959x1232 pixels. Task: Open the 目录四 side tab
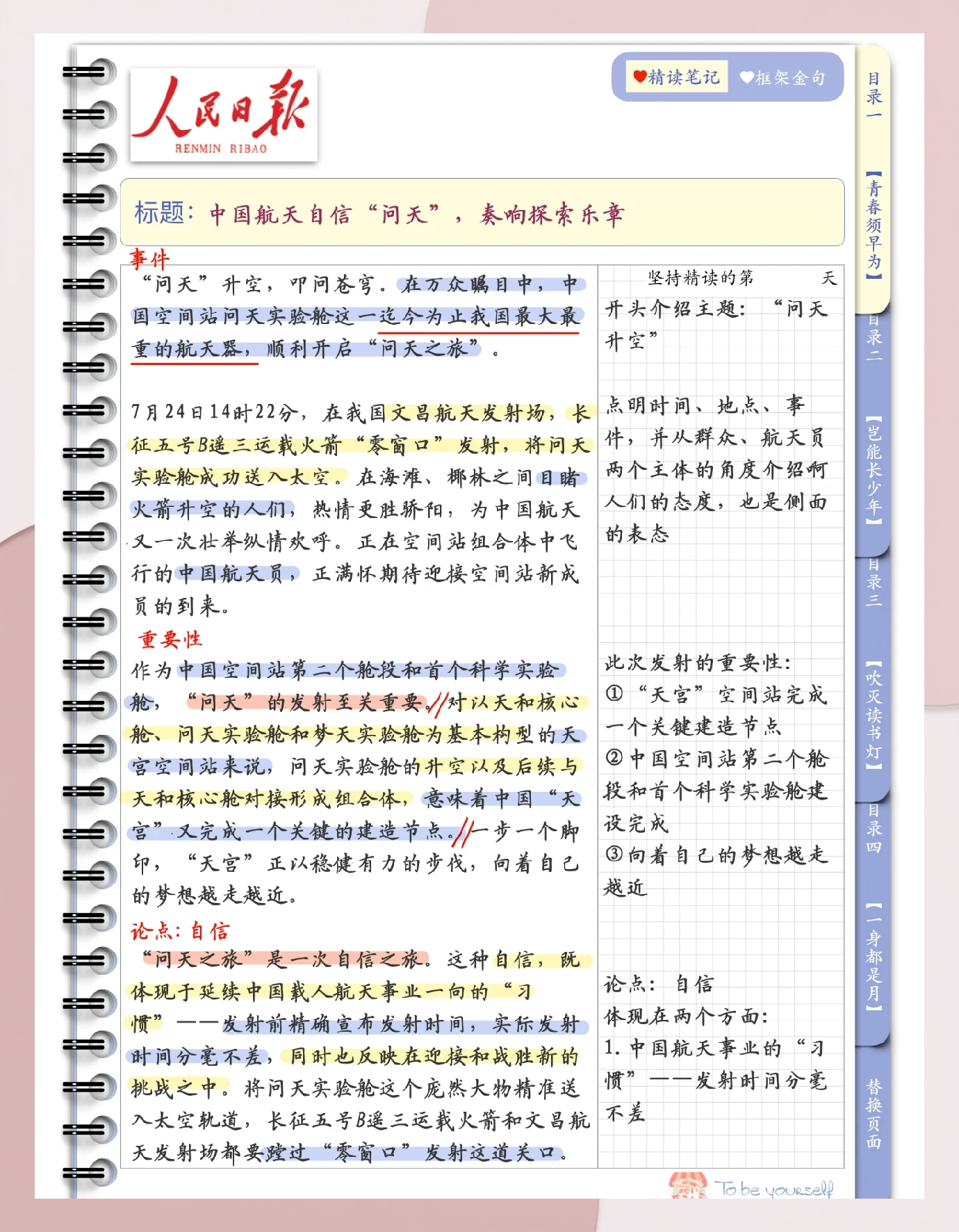(x=874, y=829)
